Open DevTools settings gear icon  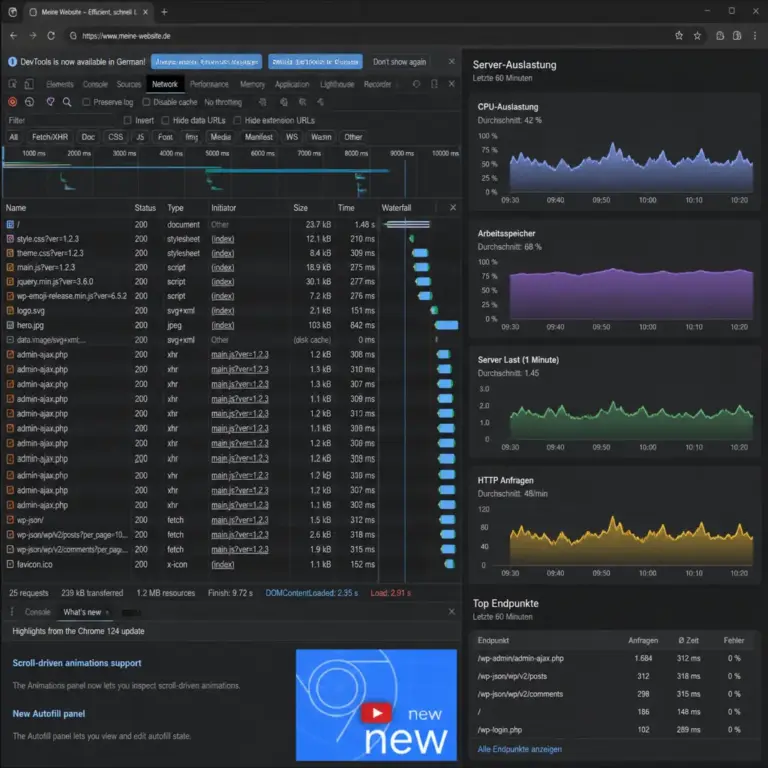[x=416, y=84]
